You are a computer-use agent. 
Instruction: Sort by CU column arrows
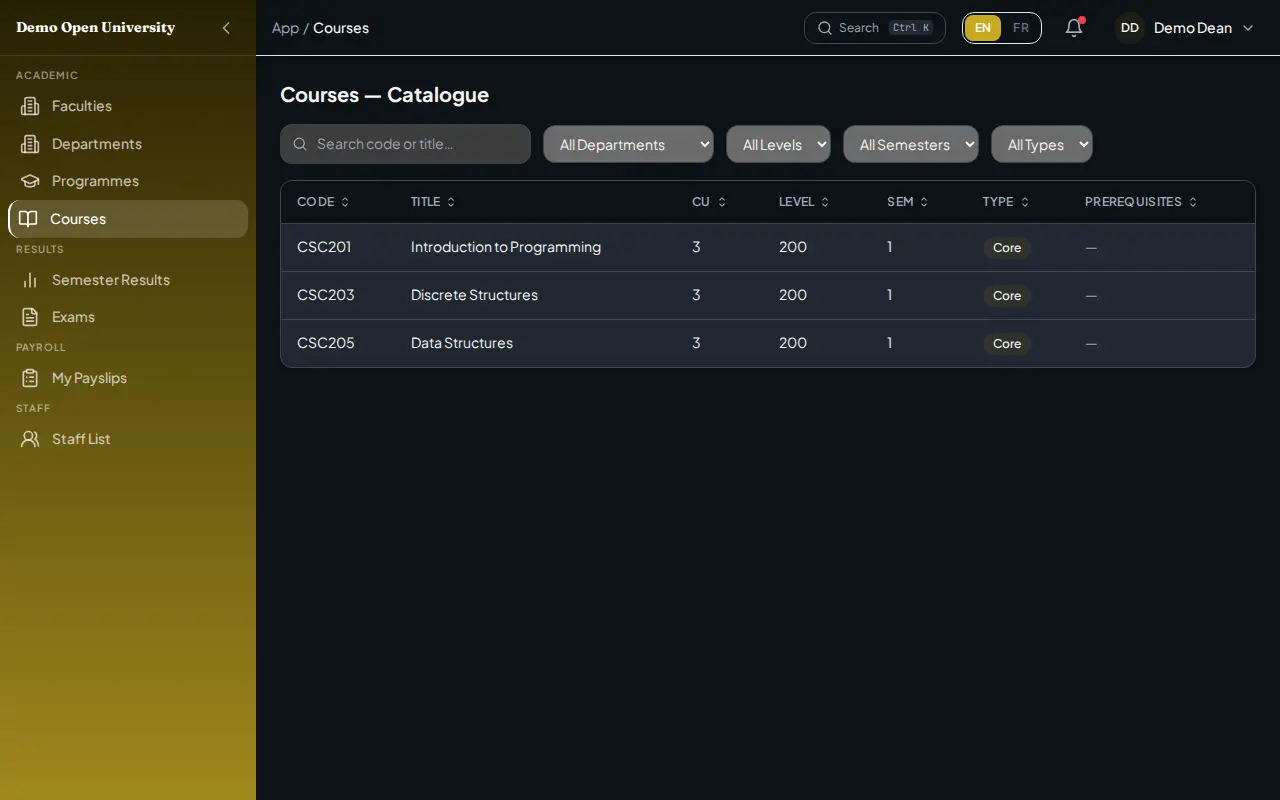pos(722,202)
